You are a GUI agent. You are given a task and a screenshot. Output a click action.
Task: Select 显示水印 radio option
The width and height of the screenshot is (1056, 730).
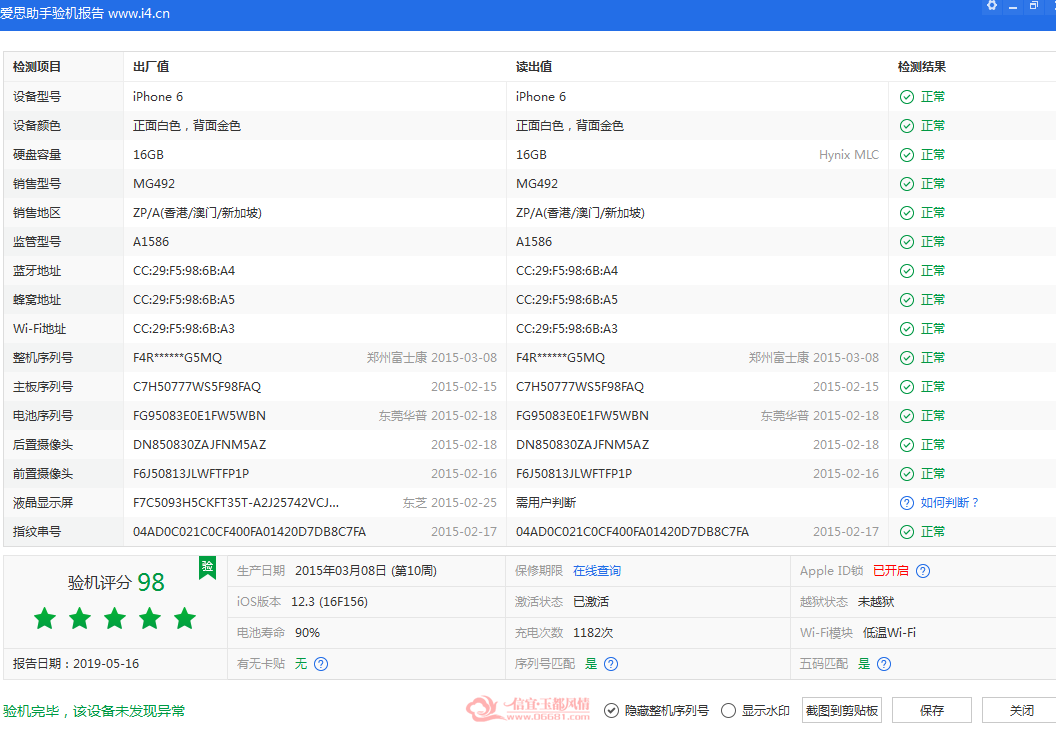[728, 710]
